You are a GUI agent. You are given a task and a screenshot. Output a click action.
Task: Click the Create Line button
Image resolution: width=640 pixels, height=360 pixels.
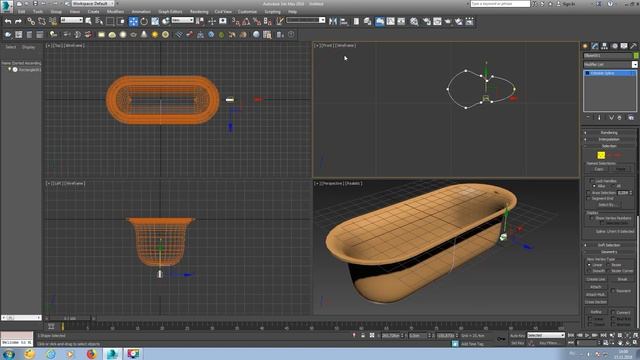pos(596,279)
